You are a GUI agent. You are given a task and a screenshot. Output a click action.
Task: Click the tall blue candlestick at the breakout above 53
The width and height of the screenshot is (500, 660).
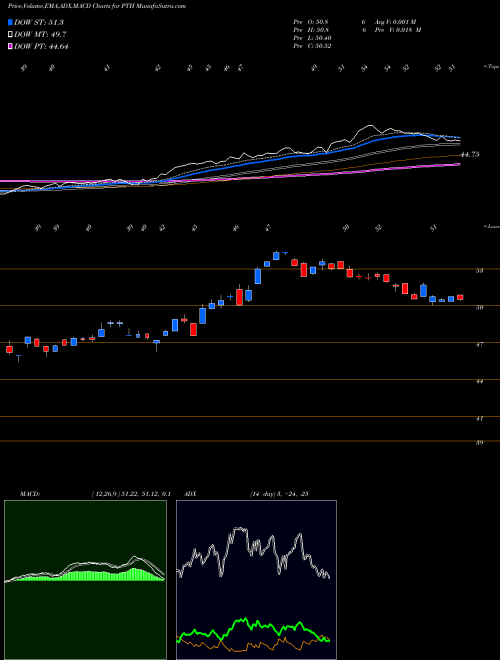pyautogui.click(x=258, y=276)
